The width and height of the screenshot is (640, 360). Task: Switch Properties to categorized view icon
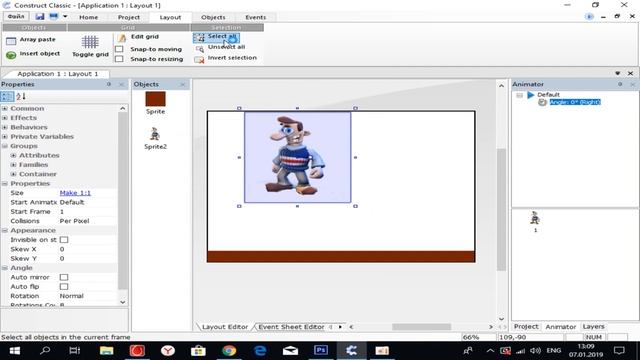pos(7,96)
